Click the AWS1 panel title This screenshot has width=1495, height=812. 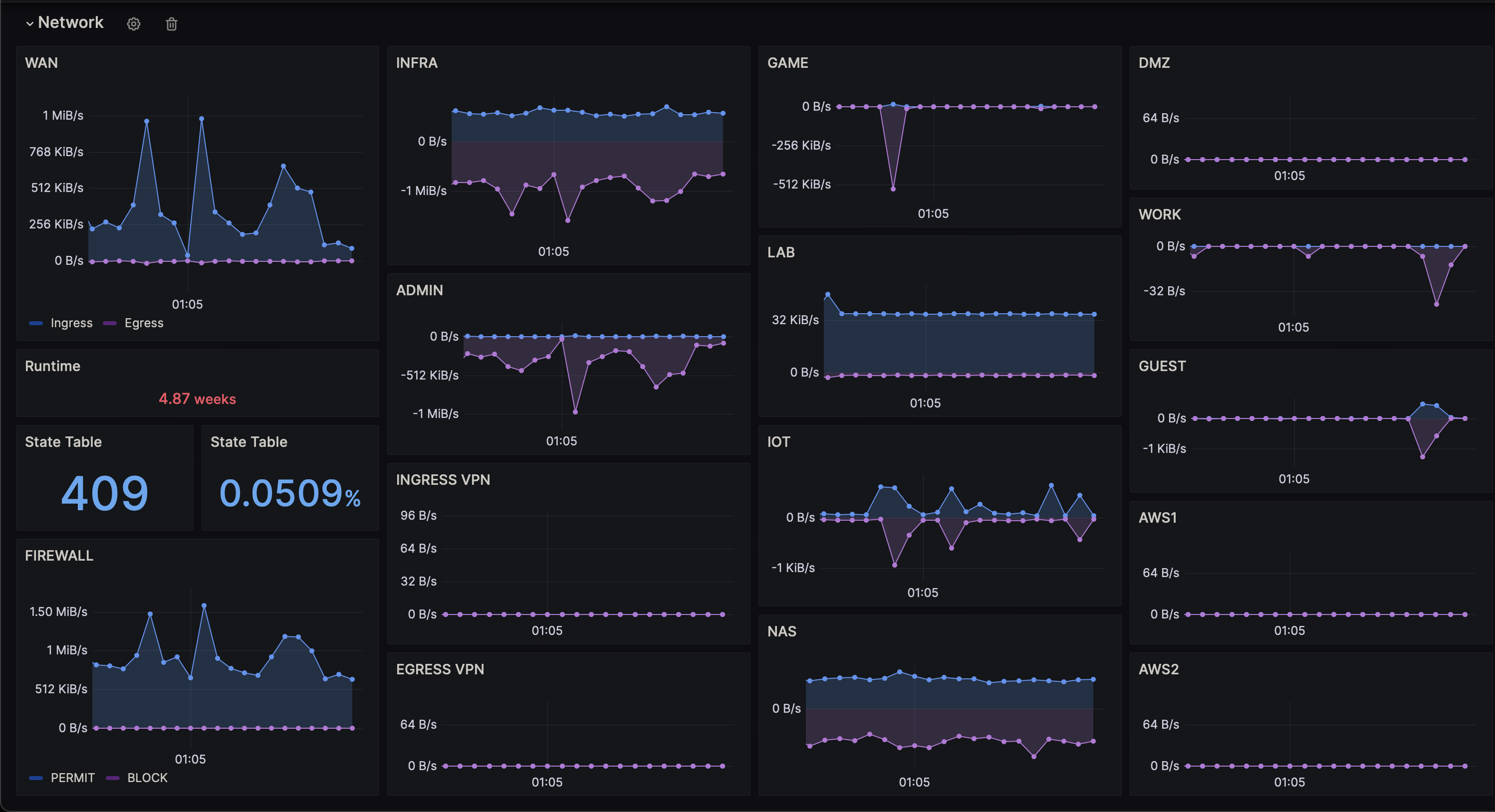coord(1157,517)
